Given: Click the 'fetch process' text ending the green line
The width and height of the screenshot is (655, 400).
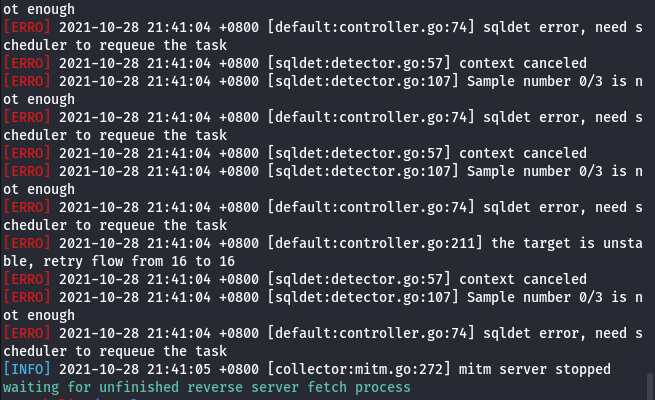Looking at the screenshot, I should click(x=359, y=387).
